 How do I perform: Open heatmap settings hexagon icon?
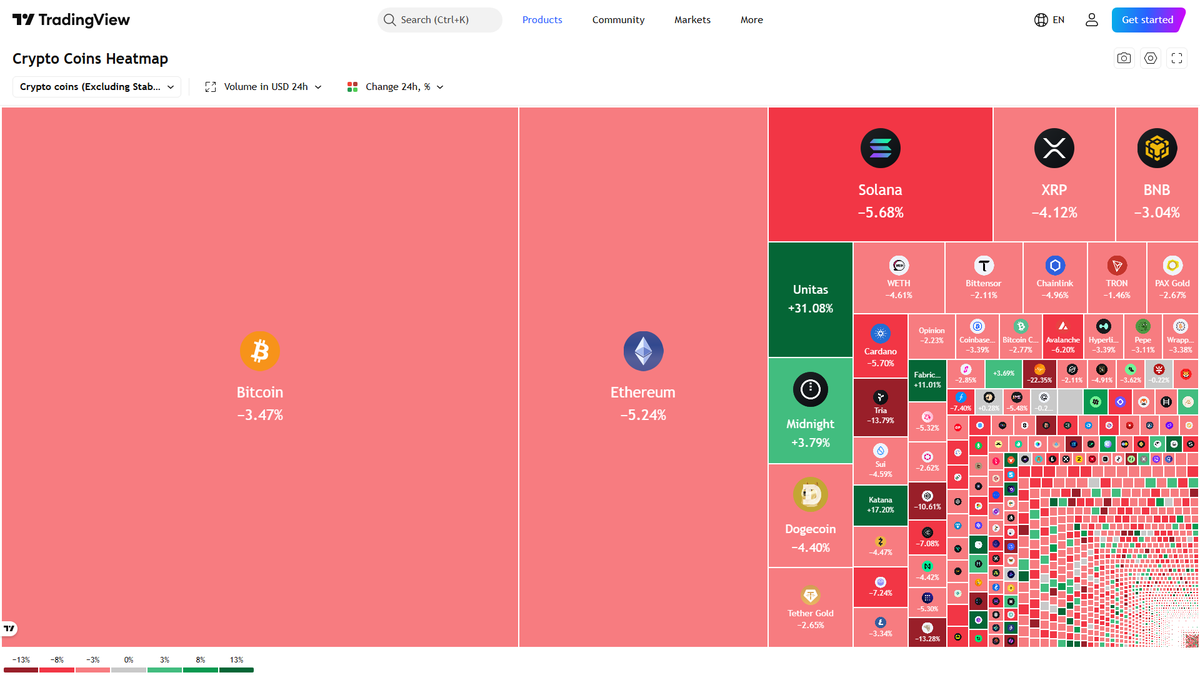coord(1151,59)
